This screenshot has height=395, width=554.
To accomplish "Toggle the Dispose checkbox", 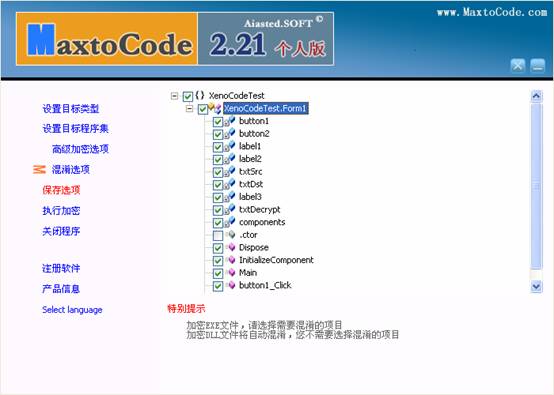I will click(x=218, y=248).
